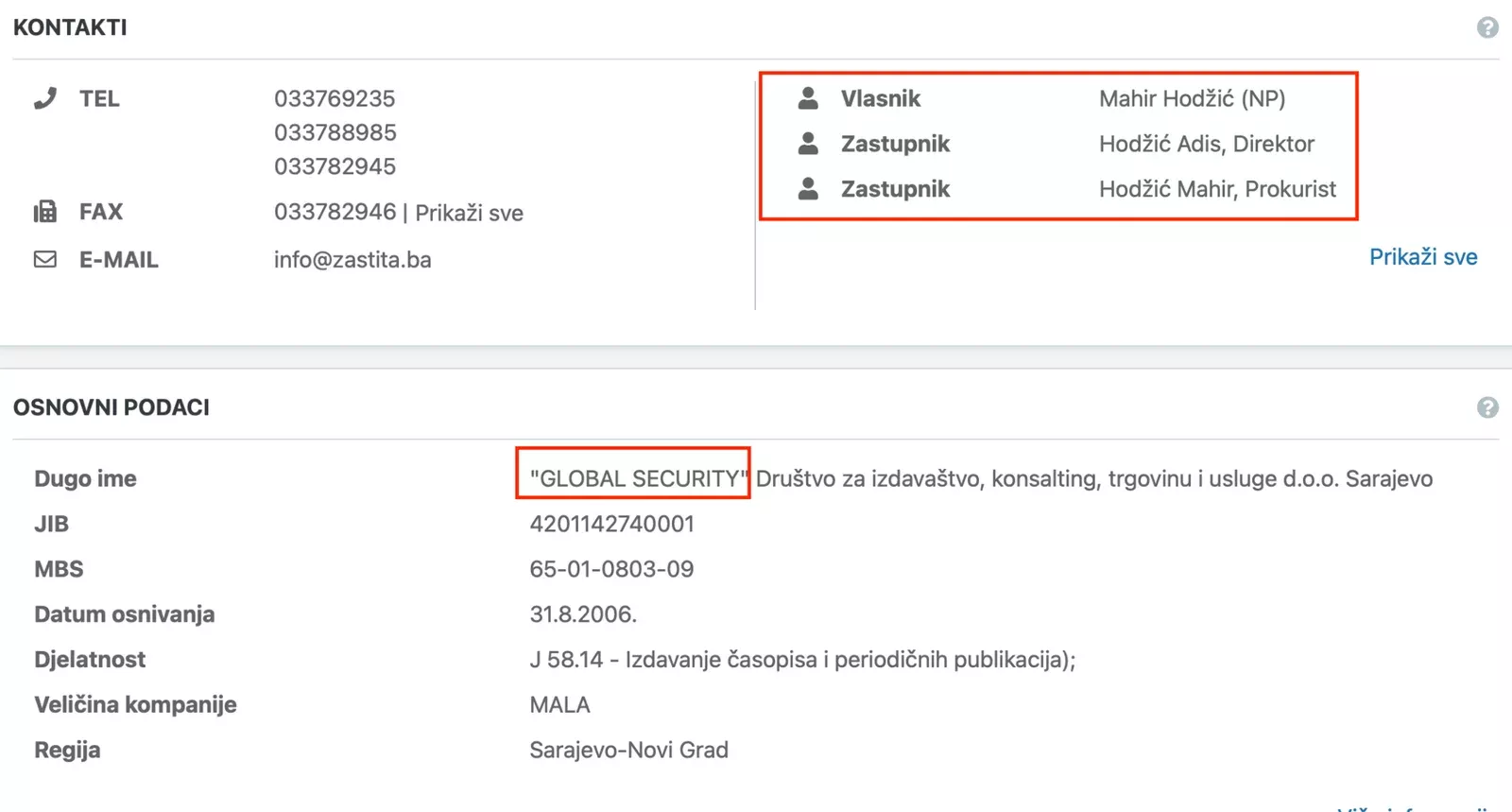1512x812 pixels.
Task: Click representative Hodžić Adis, Direktor
Action: [x=1206, y=144]
